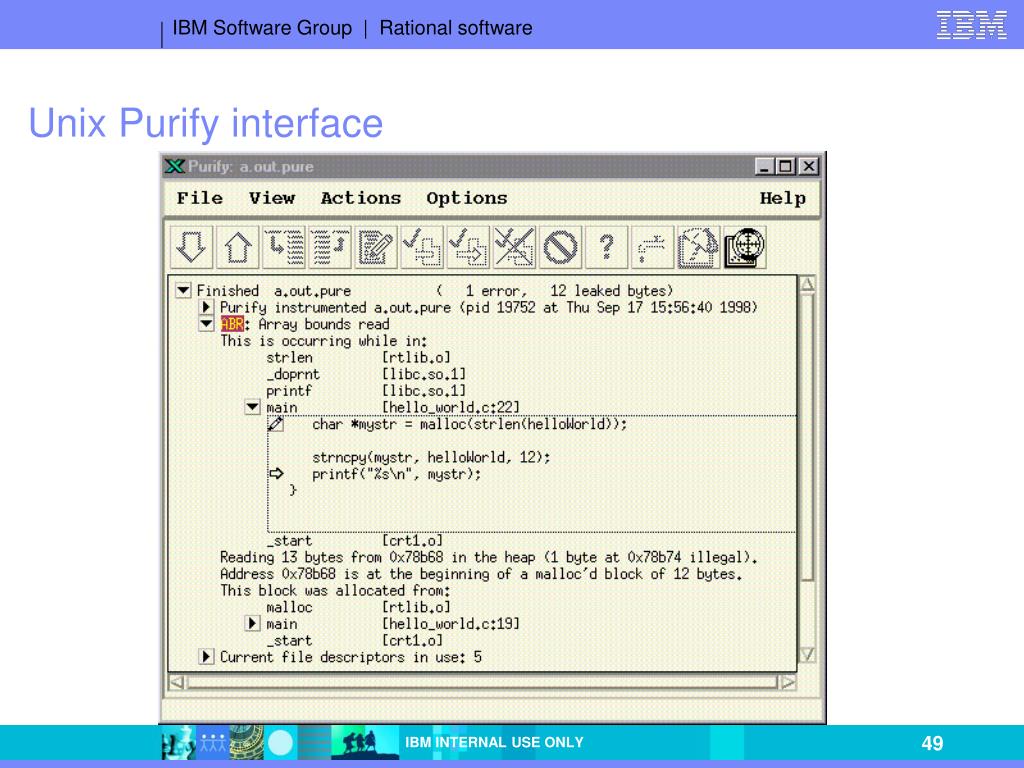Select the 'printf [libc.so.1]' stack frame
The height and width of the screenshot is (768, 1024).
pyautogui.click(x=366, y=391)
